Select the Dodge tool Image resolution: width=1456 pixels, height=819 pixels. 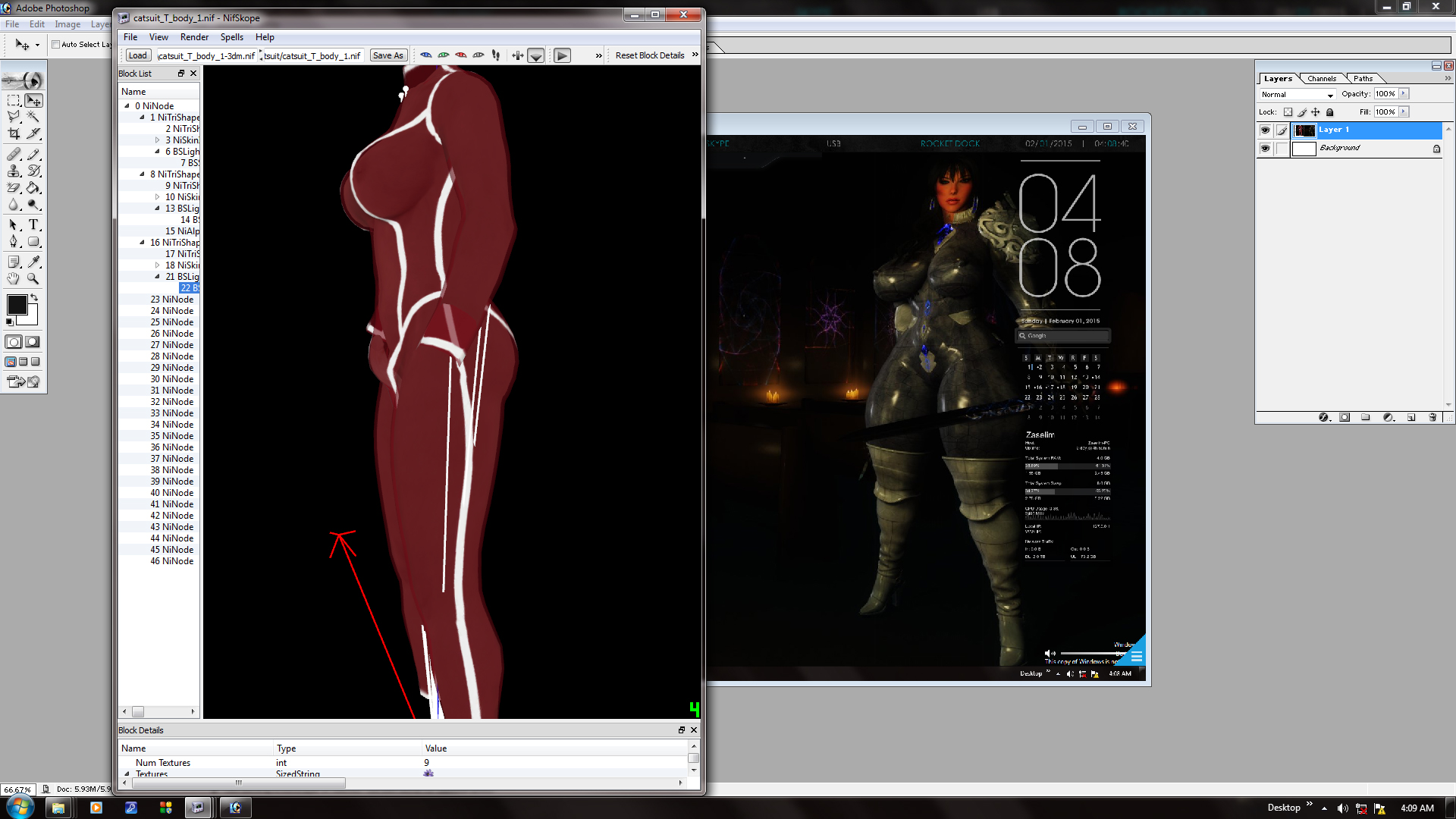[33, 205]
